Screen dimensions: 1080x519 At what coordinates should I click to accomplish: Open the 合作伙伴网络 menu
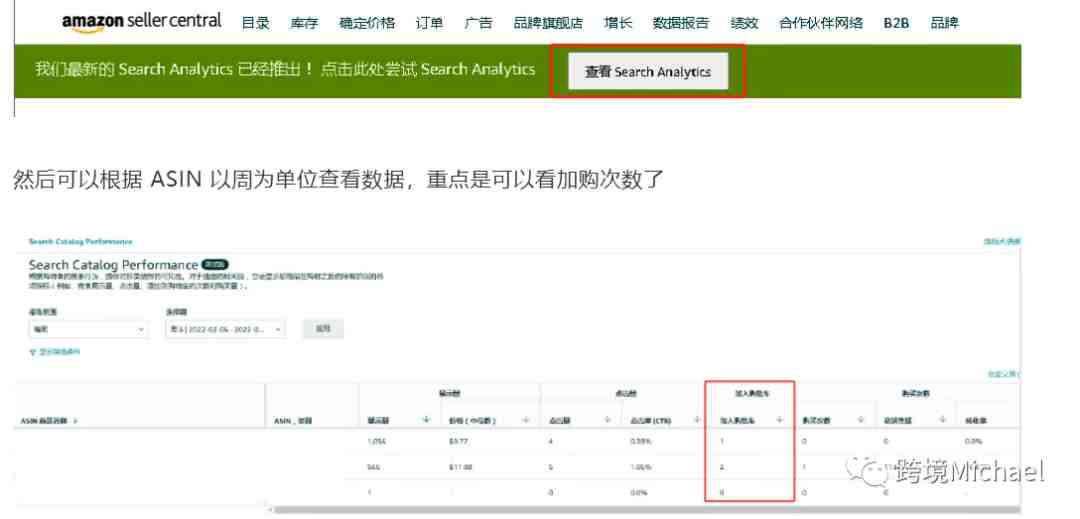(821, 23)
